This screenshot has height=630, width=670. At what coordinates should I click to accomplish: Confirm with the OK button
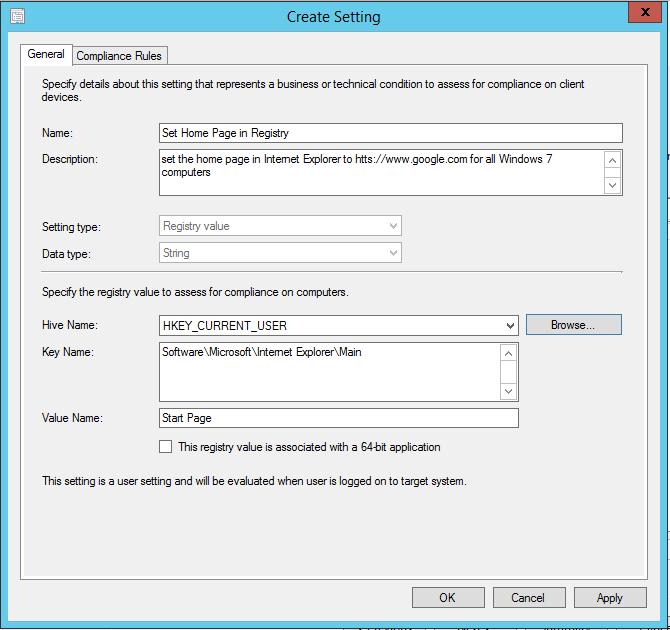(x=448, y=597)
